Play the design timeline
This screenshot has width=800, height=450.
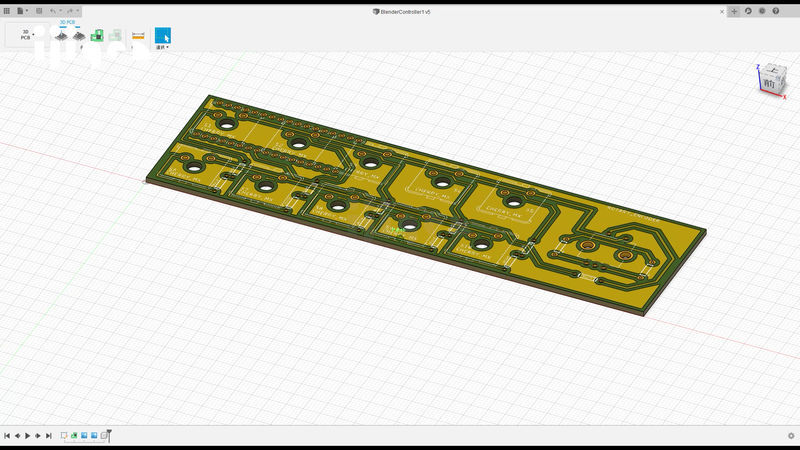pyautogui.click(x=28, y=436)
